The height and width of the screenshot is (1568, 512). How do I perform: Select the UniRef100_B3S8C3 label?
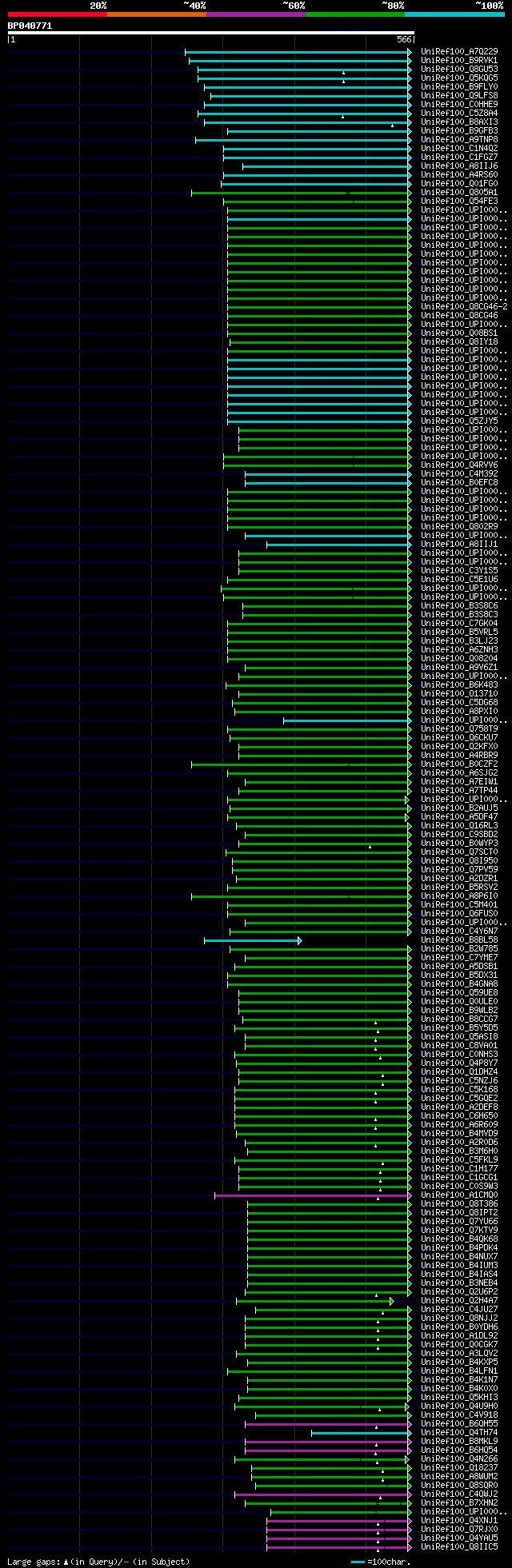tap(459, 614)
